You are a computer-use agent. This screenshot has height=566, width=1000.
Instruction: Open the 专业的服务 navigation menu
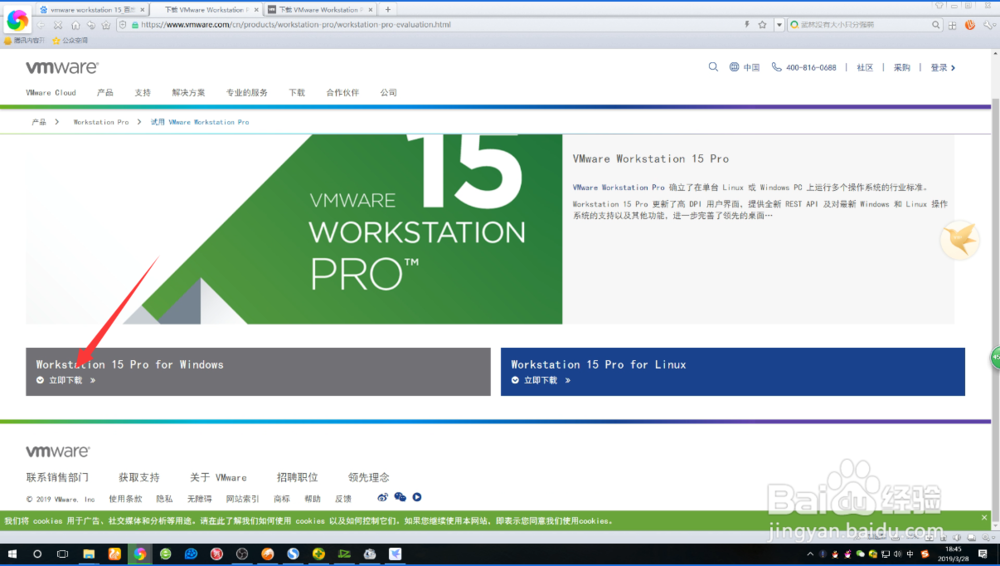click(247, 93)
